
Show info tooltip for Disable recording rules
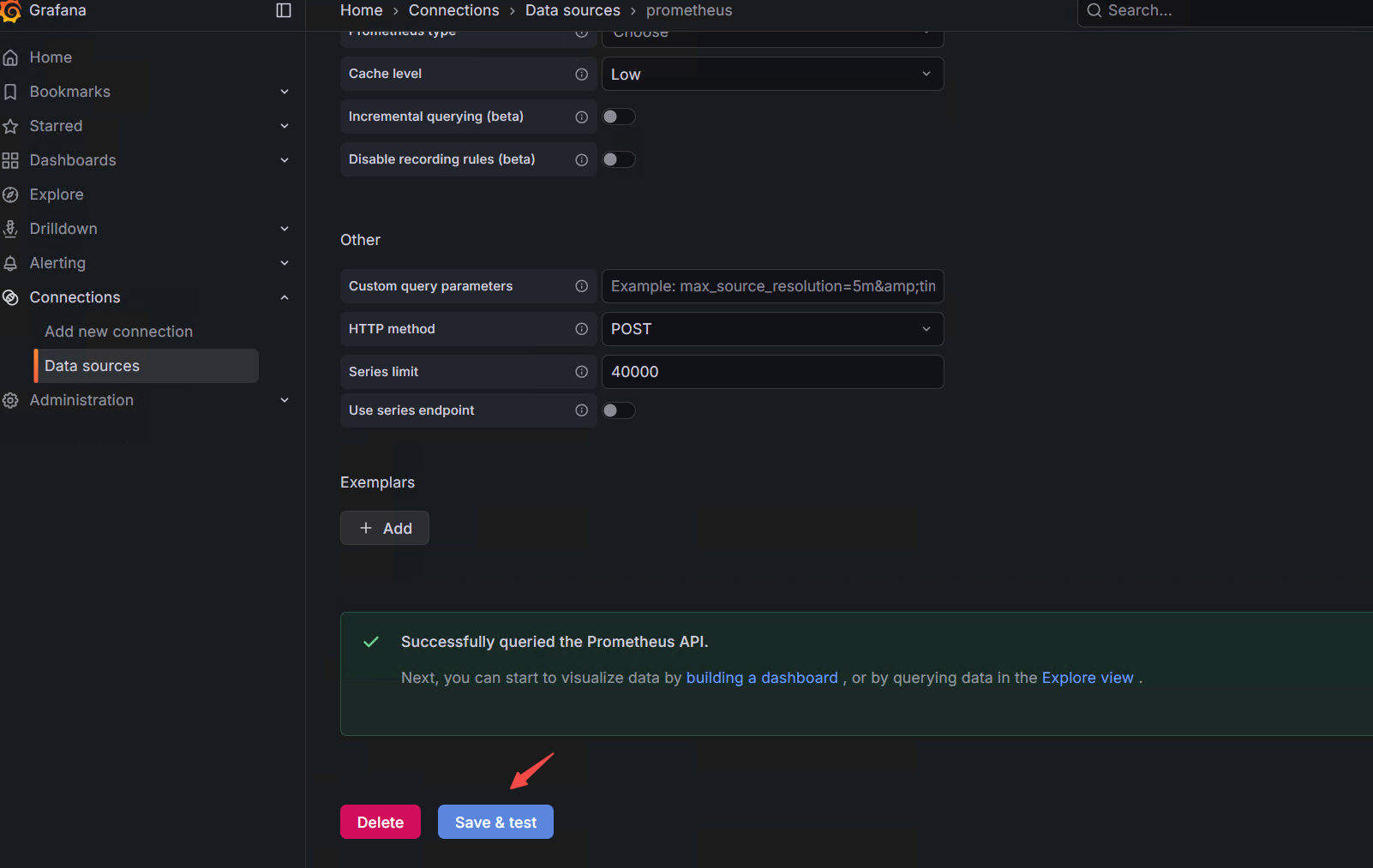582,159
